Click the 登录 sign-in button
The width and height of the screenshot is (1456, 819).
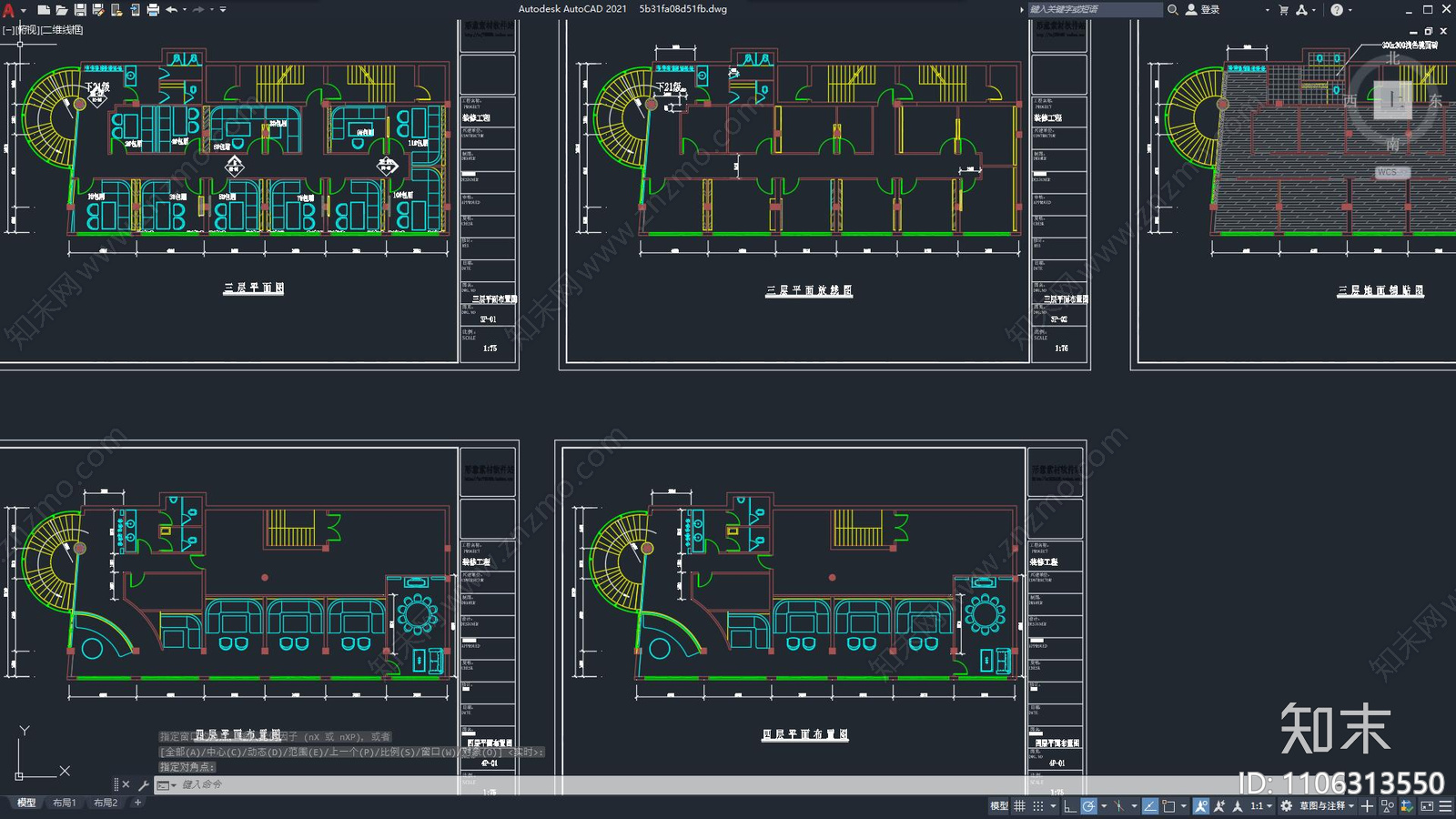tap(1202, 9)
